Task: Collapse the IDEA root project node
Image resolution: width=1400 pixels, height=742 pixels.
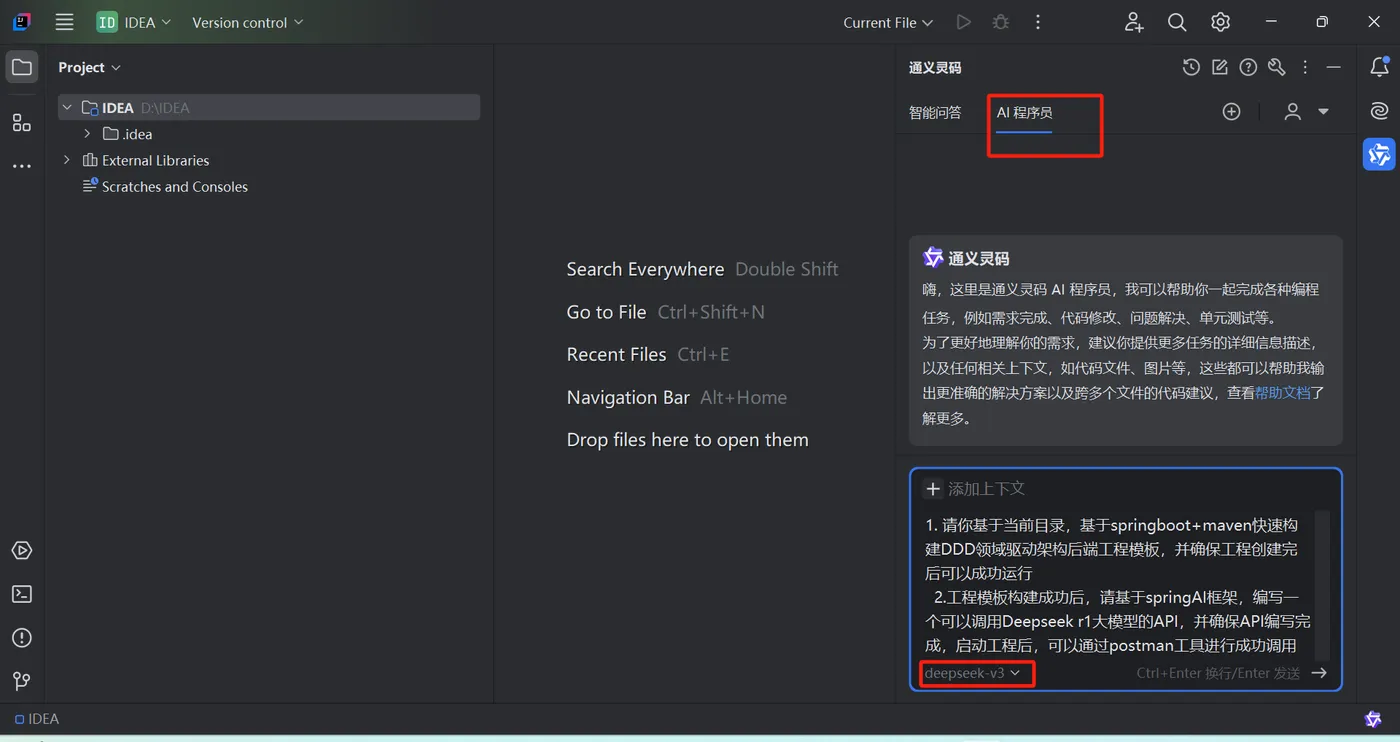Action: click(x=67, y=107)
